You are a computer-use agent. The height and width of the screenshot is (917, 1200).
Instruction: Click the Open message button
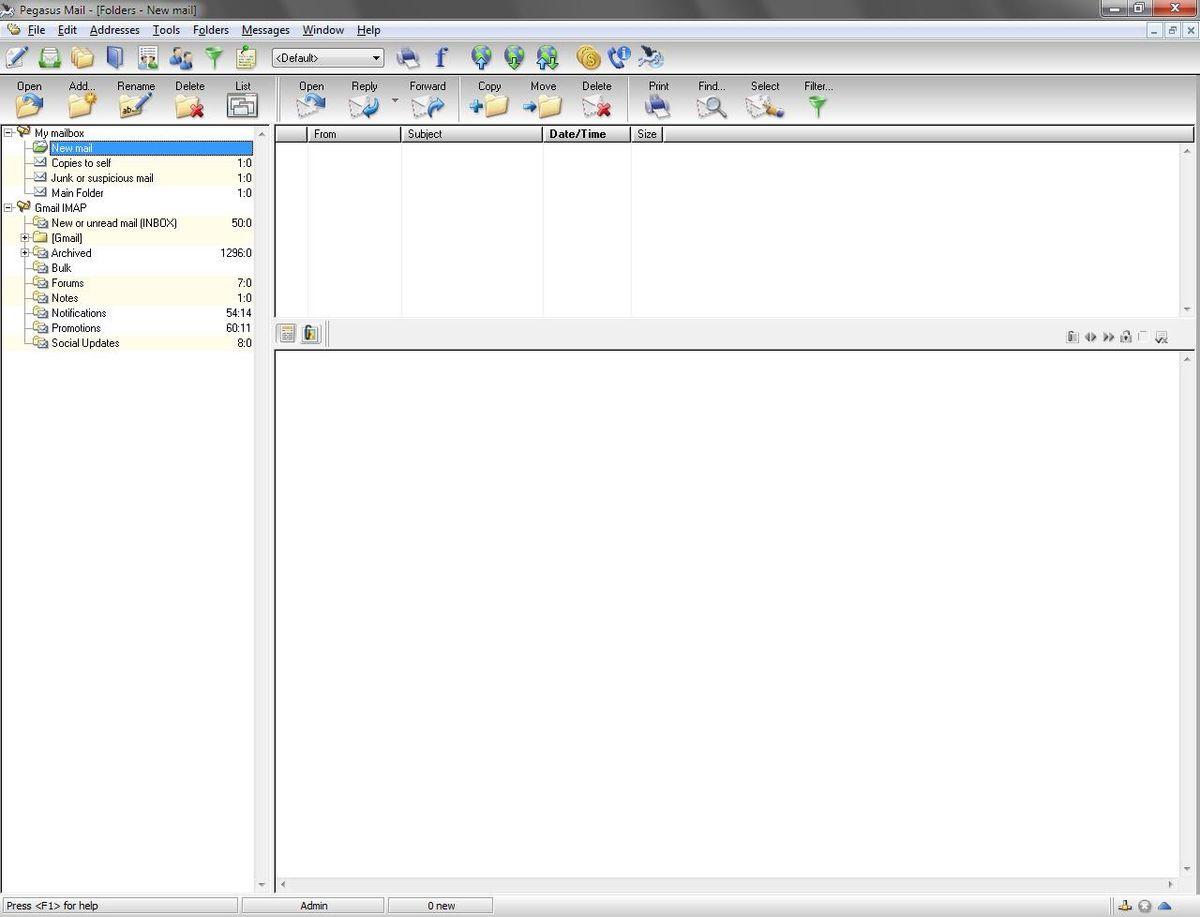pos(311,99)
